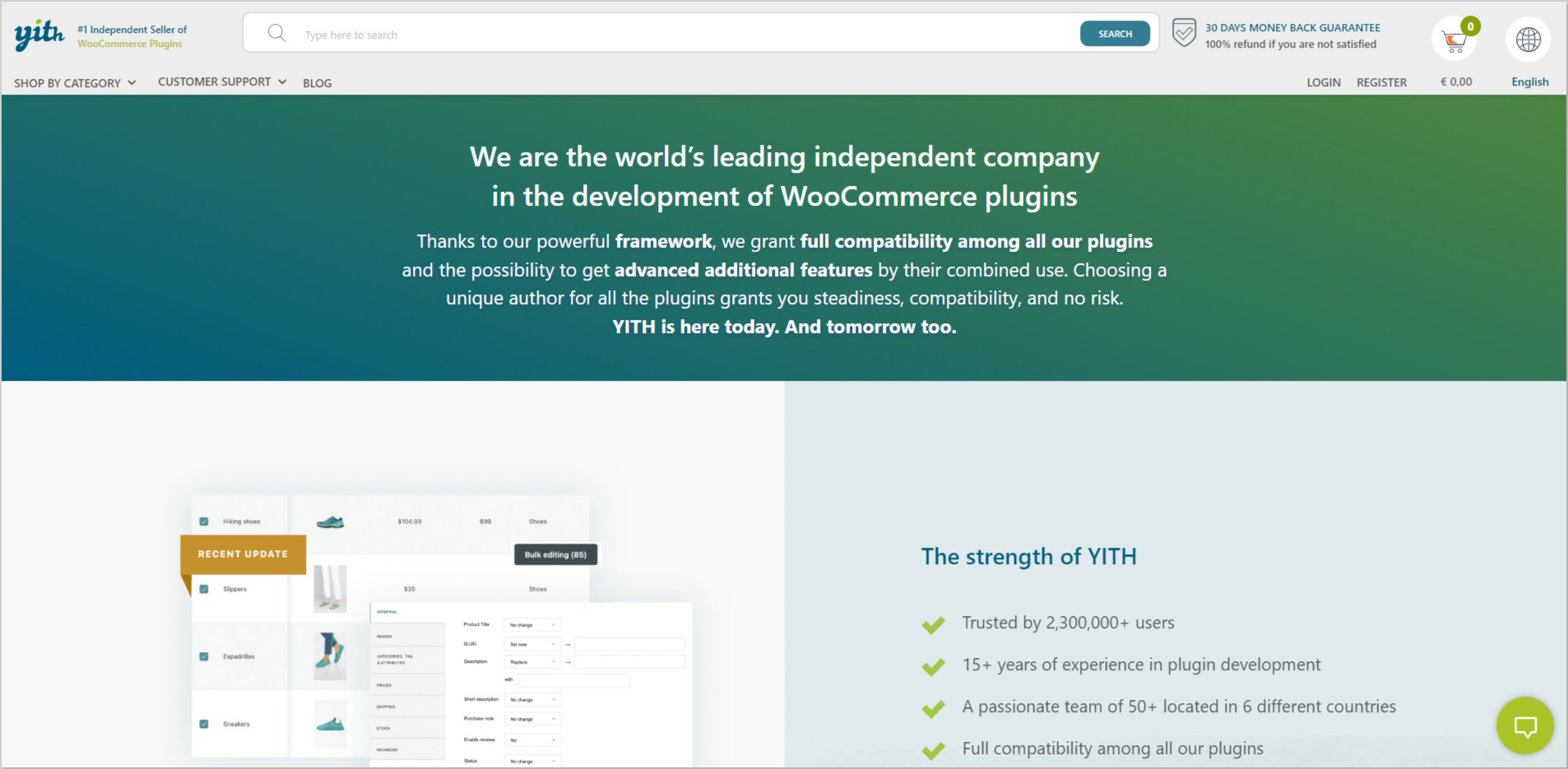Click the globe language icon

(x=1529, y=39)
